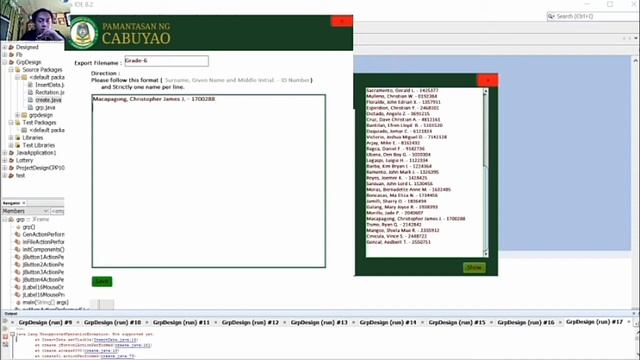The width and height of the screenshot is (640, 360).
Task: Select Recitation.java file in the tree
Action: (x=50, y=92)
